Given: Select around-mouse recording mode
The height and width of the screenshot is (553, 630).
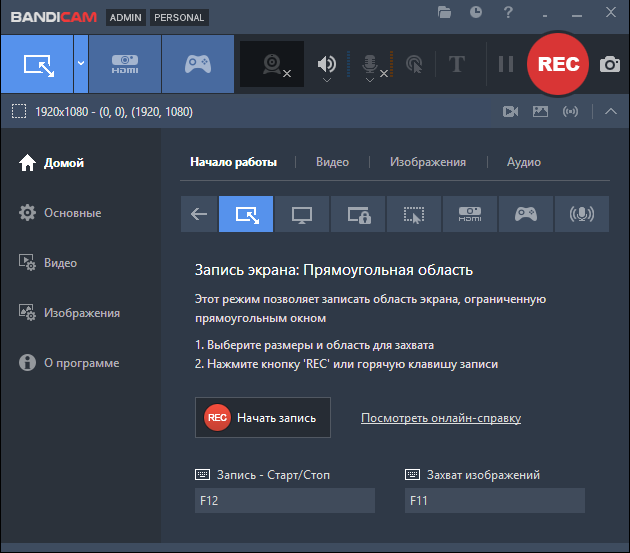Looking at the screenshot, I should pos(414,214).
